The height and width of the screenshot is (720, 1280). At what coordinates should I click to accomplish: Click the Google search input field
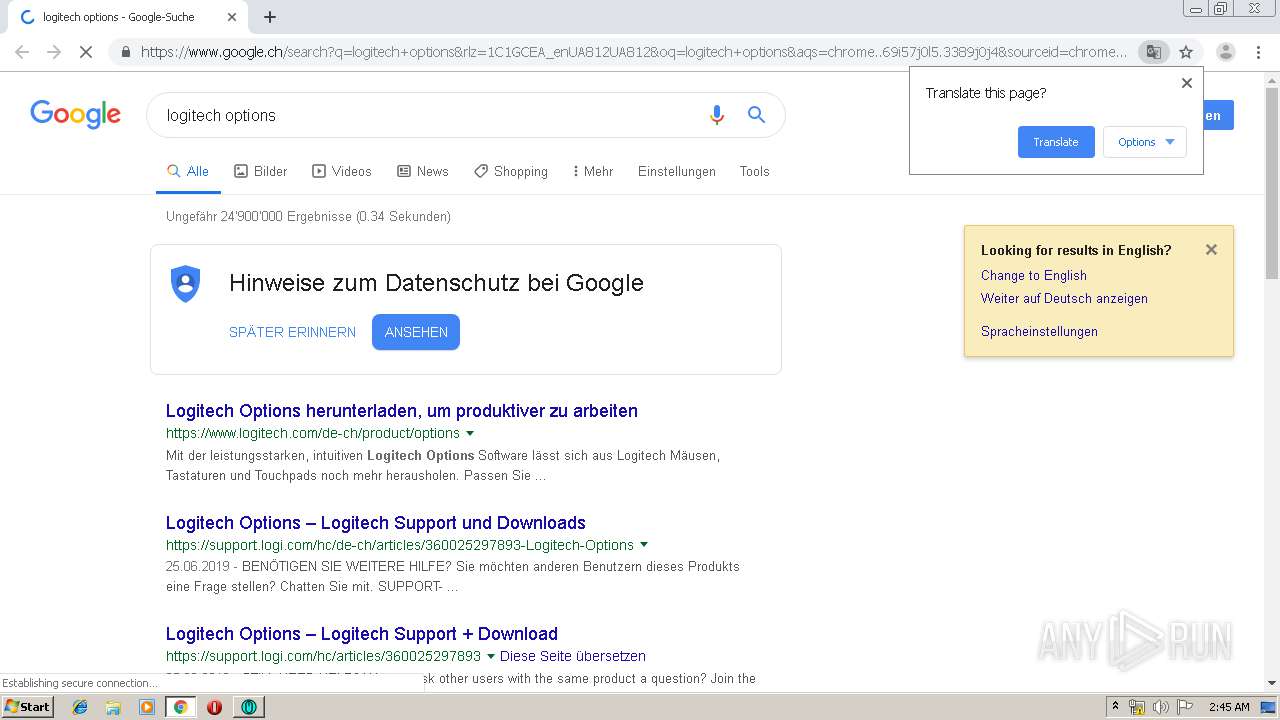(x=430, y=115)
